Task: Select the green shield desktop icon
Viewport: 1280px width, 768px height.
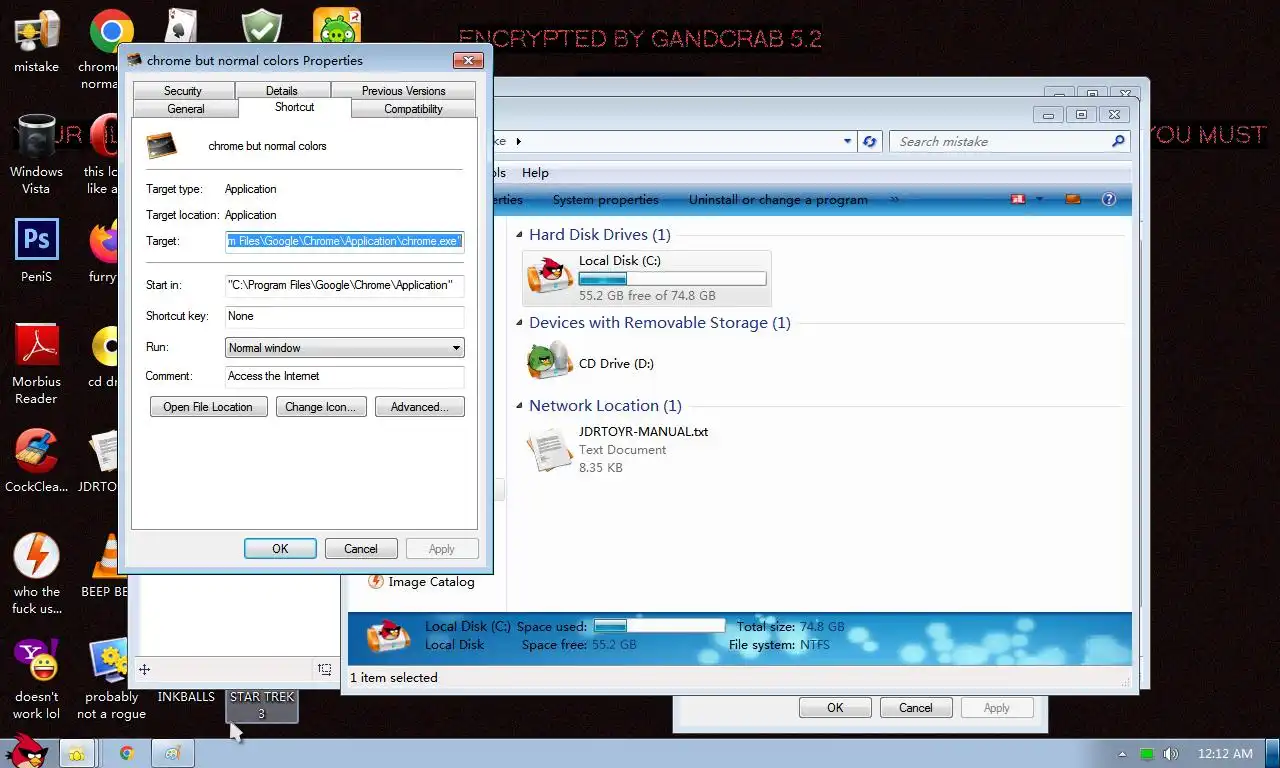Action: click(262, 27)
